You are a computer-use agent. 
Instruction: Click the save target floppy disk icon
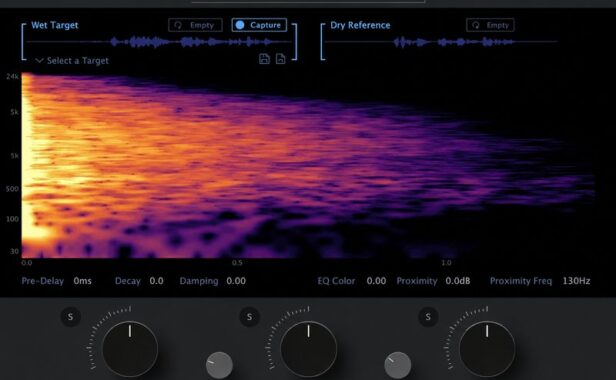coord(264,59)
